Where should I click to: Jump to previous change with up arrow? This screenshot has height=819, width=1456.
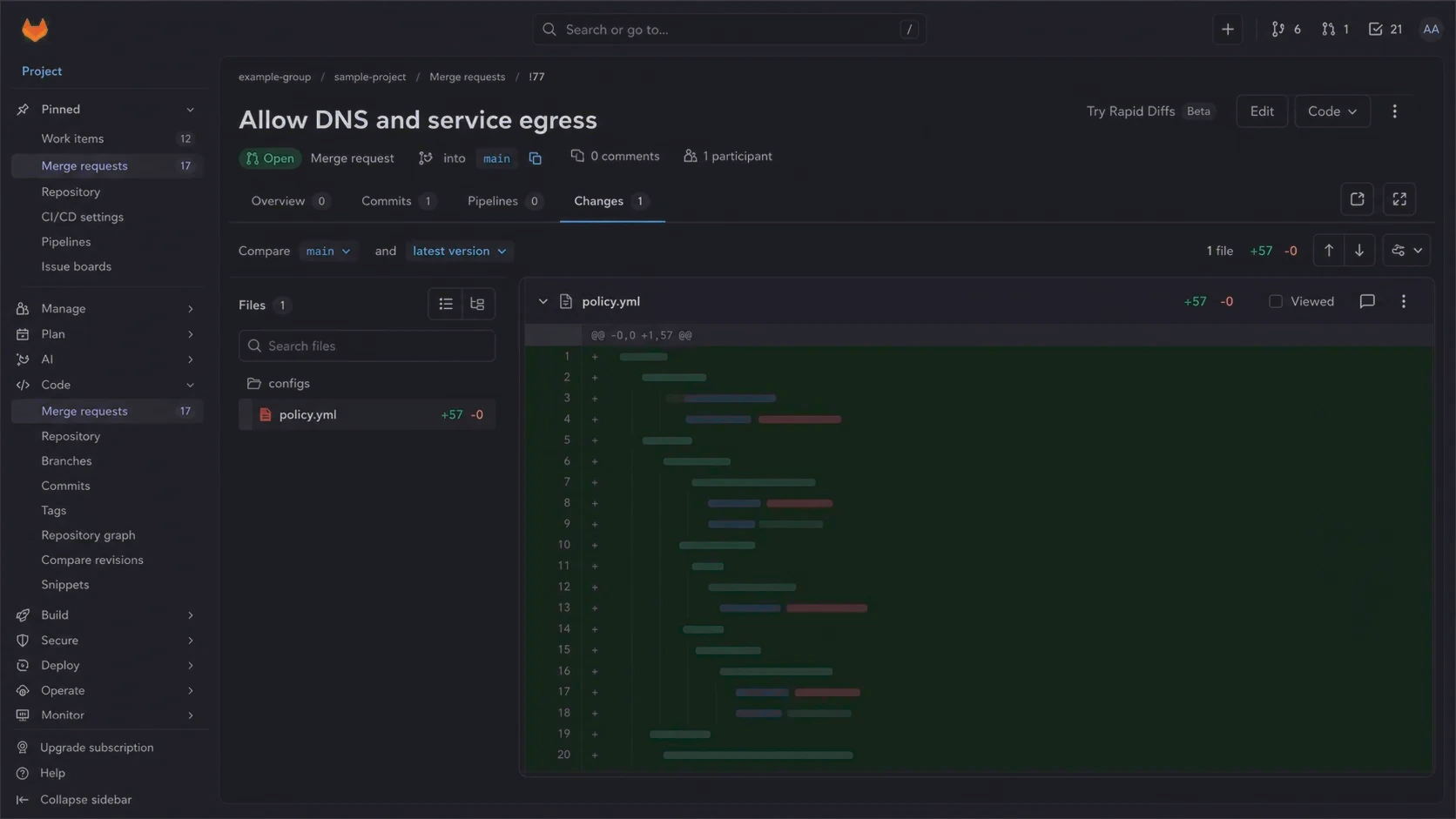1328,251
